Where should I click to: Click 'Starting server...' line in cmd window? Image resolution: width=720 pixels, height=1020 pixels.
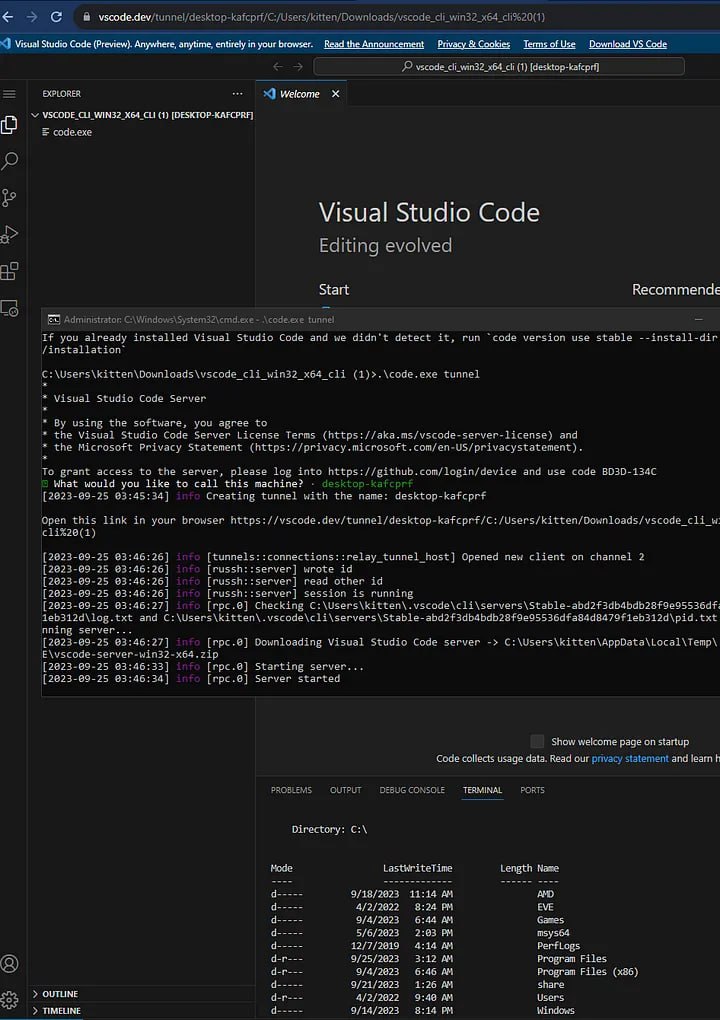click(x=203, y=666)
